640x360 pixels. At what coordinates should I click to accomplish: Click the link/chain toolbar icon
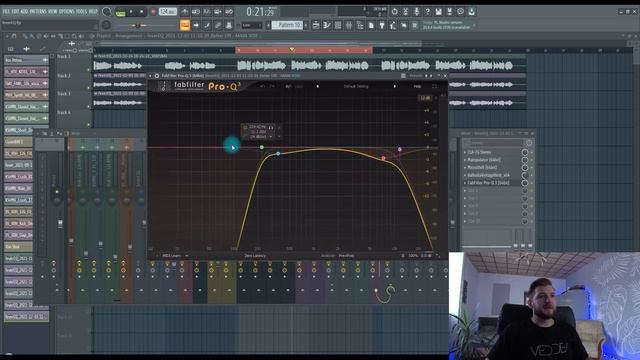(218, 25)
